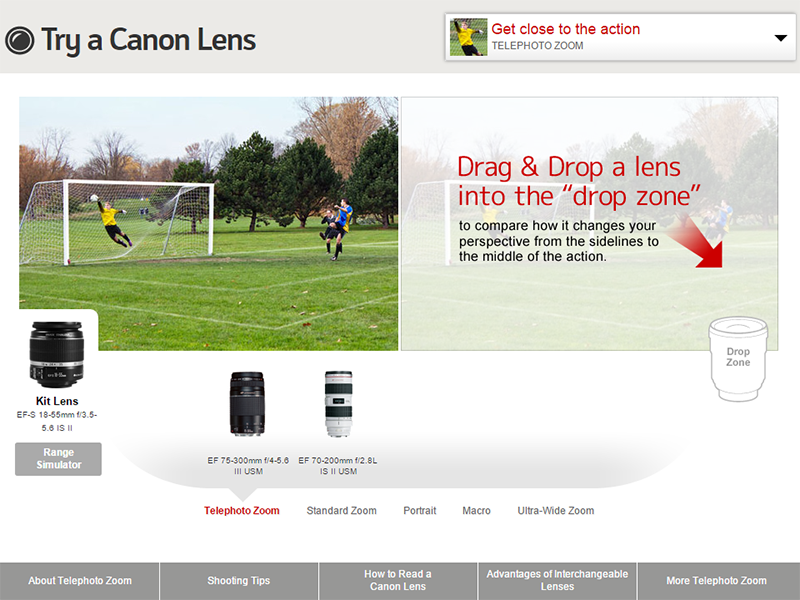Open the Range Simulator
Viewport: 800px width, 600px height.
58,459
